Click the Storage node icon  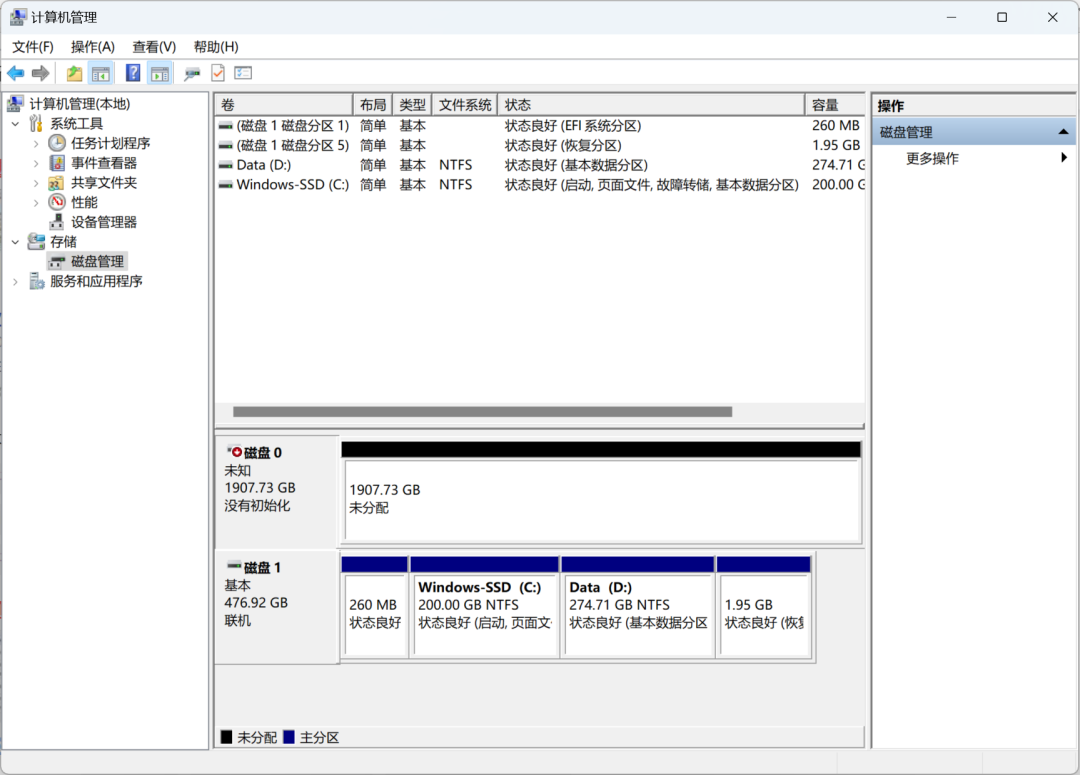tap(37, 242)
